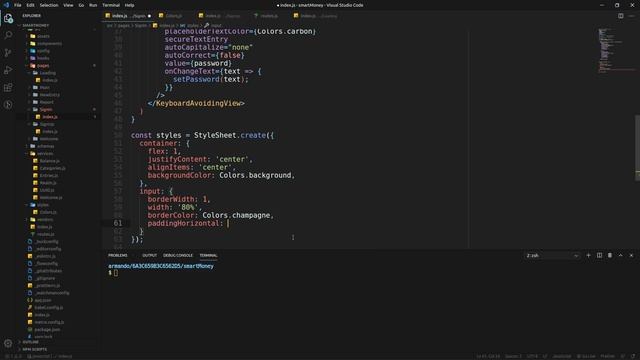Click the KeyboardAvoidingView closing tag
The height and width of the screenshot is (360, 640).
tap(196, 103)
